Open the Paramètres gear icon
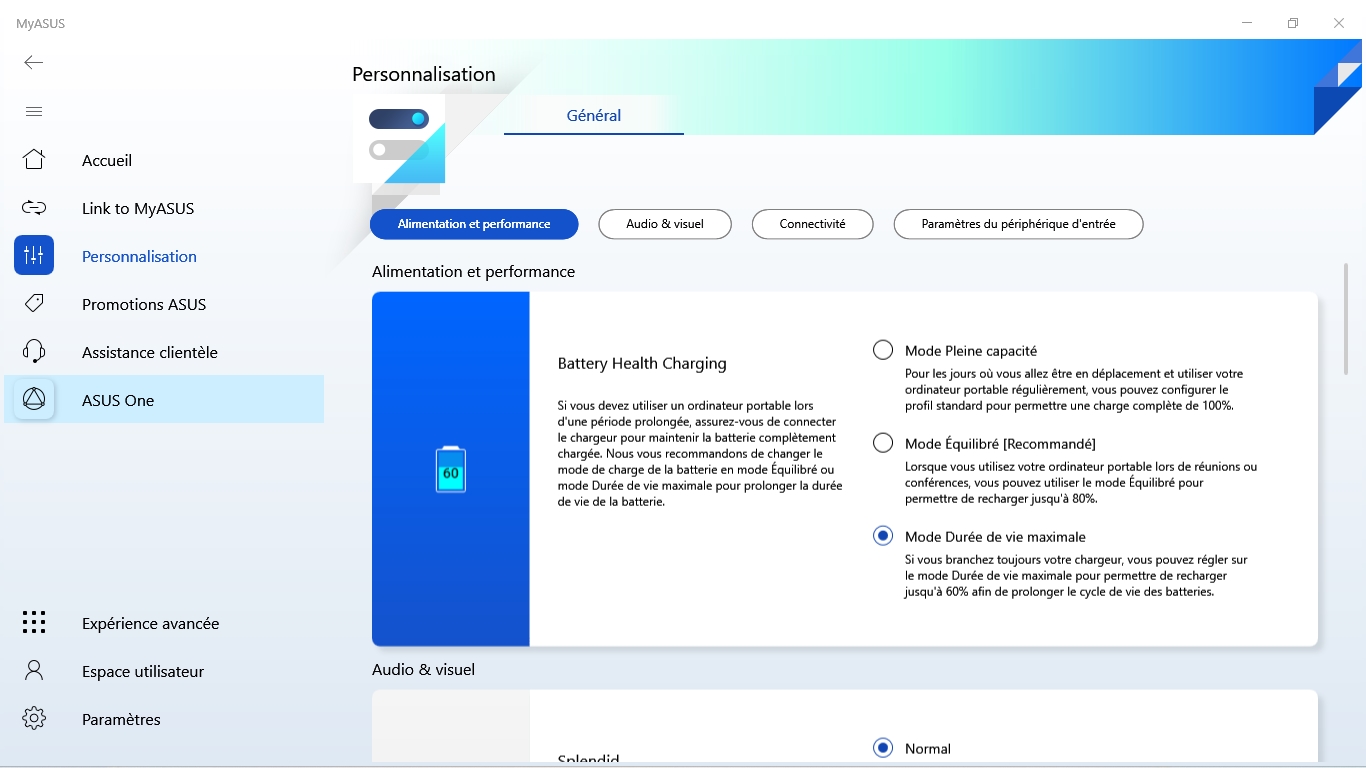Image resolution: width=1366 pixels, height=768 pixels. coord(34,718)
